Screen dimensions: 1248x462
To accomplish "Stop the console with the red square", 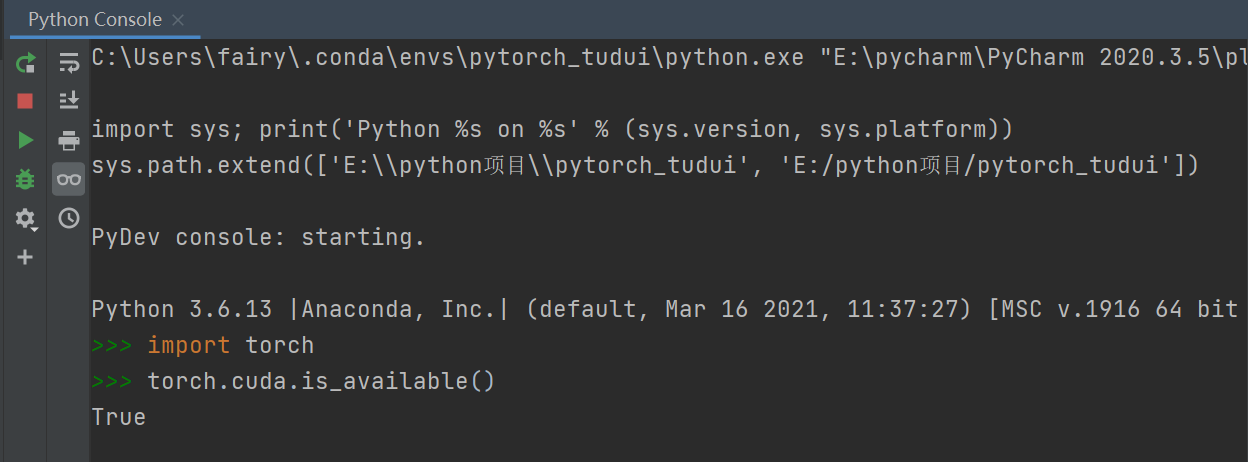I will click(x=25, y=101).
